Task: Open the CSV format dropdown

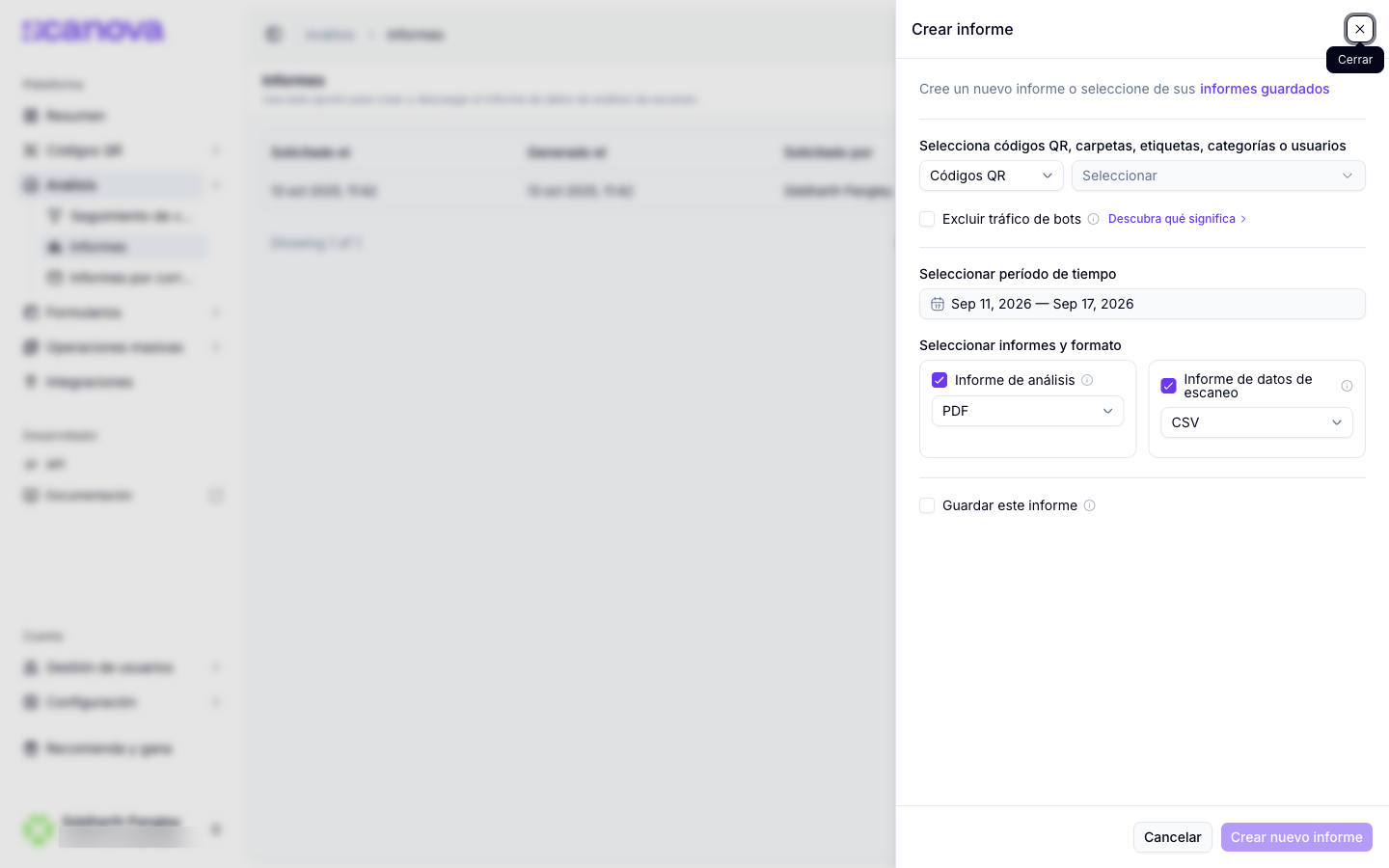Action: 1257,422
